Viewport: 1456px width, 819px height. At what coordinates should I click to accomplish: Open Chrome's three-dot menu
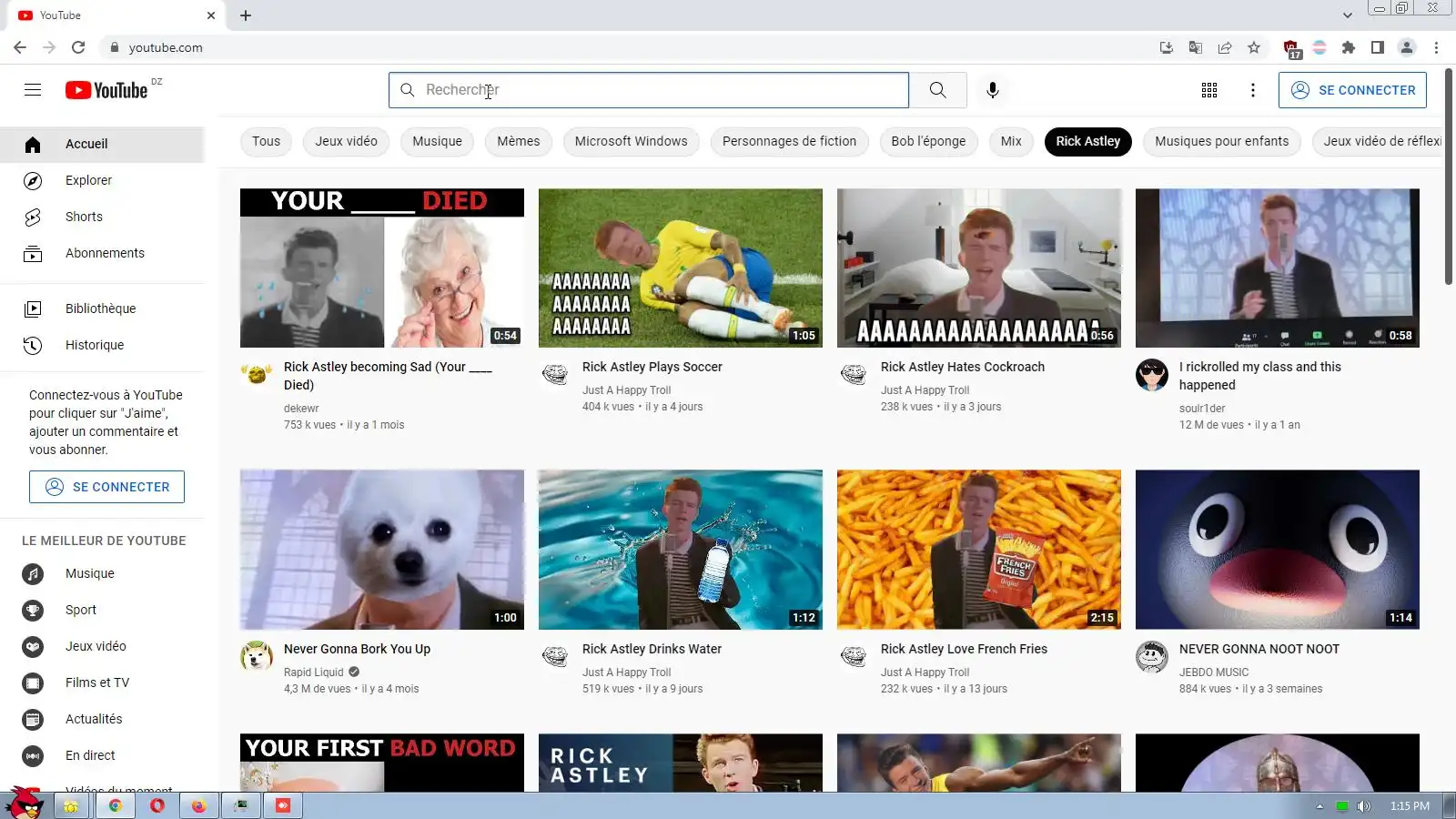(1436, 47)
